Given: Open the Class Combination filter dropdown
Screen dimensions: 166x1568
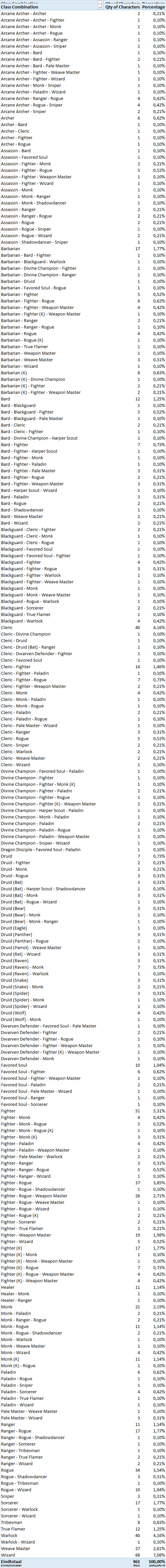Looking at the screenshot, I should tap(100, 7).
